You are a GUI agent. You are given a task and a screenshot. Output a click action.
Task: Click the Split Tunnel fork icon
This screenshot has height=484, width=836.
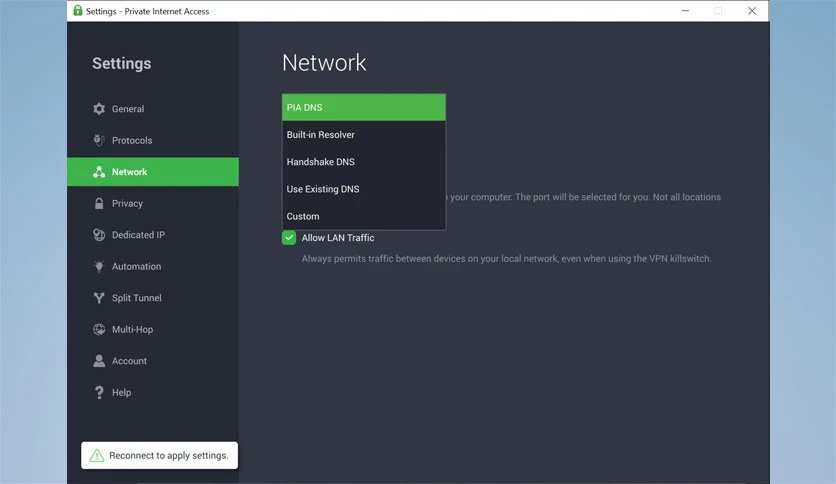tap(99, 297)
